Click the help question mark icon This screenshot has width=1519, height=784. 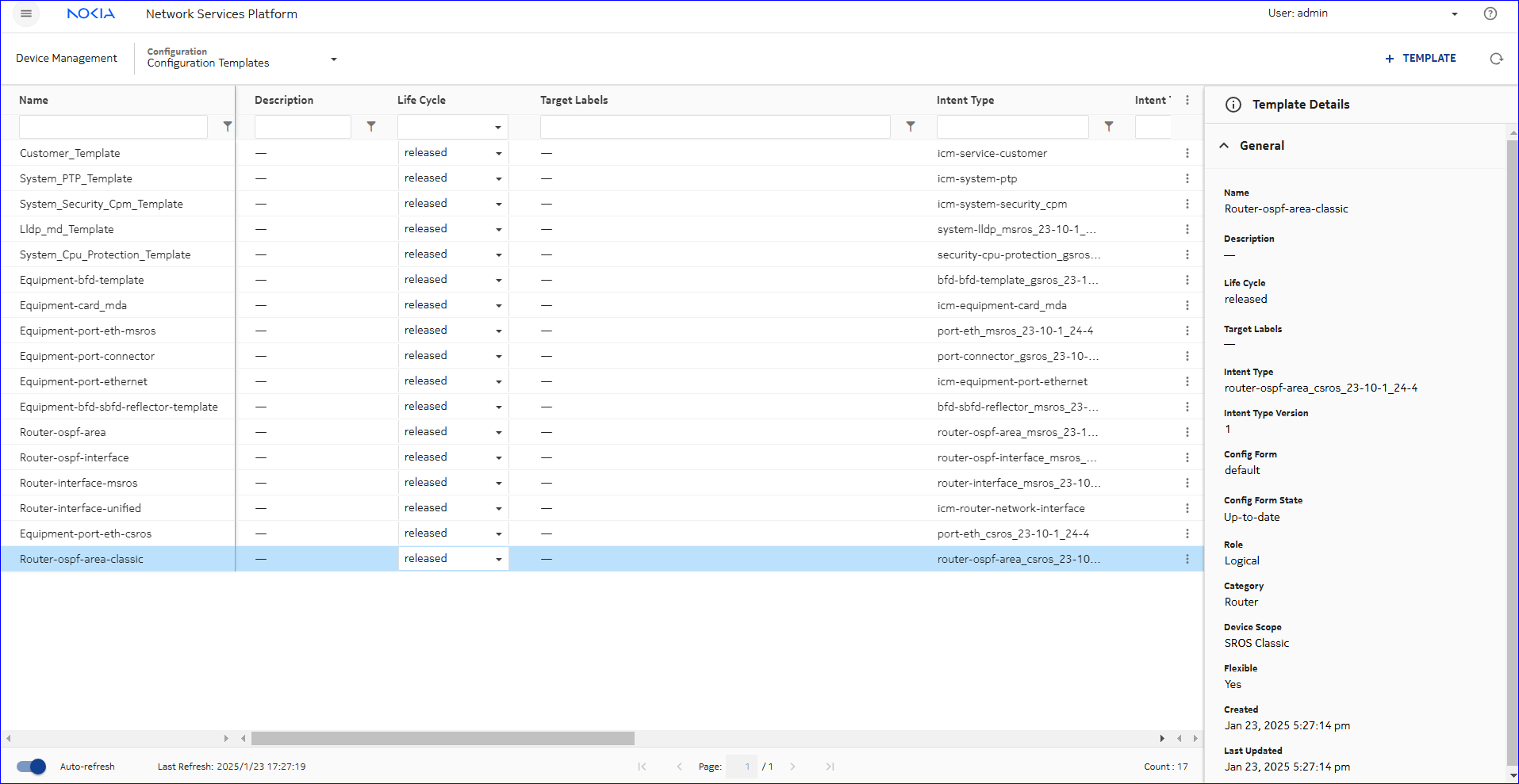(x=1490, y=13)
